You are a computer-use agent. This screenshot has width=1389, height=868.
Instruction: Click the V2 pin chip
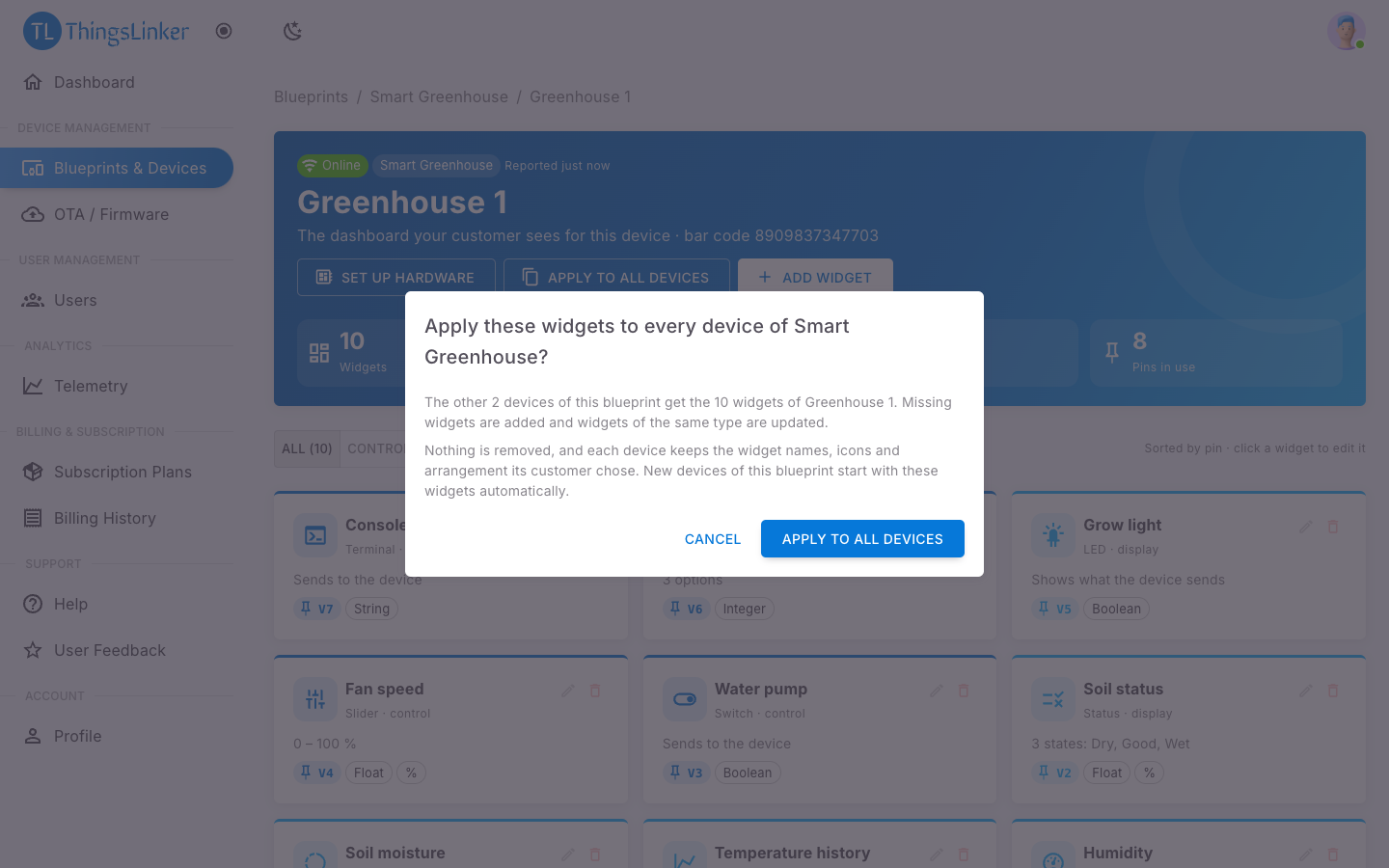[1054, 773]
